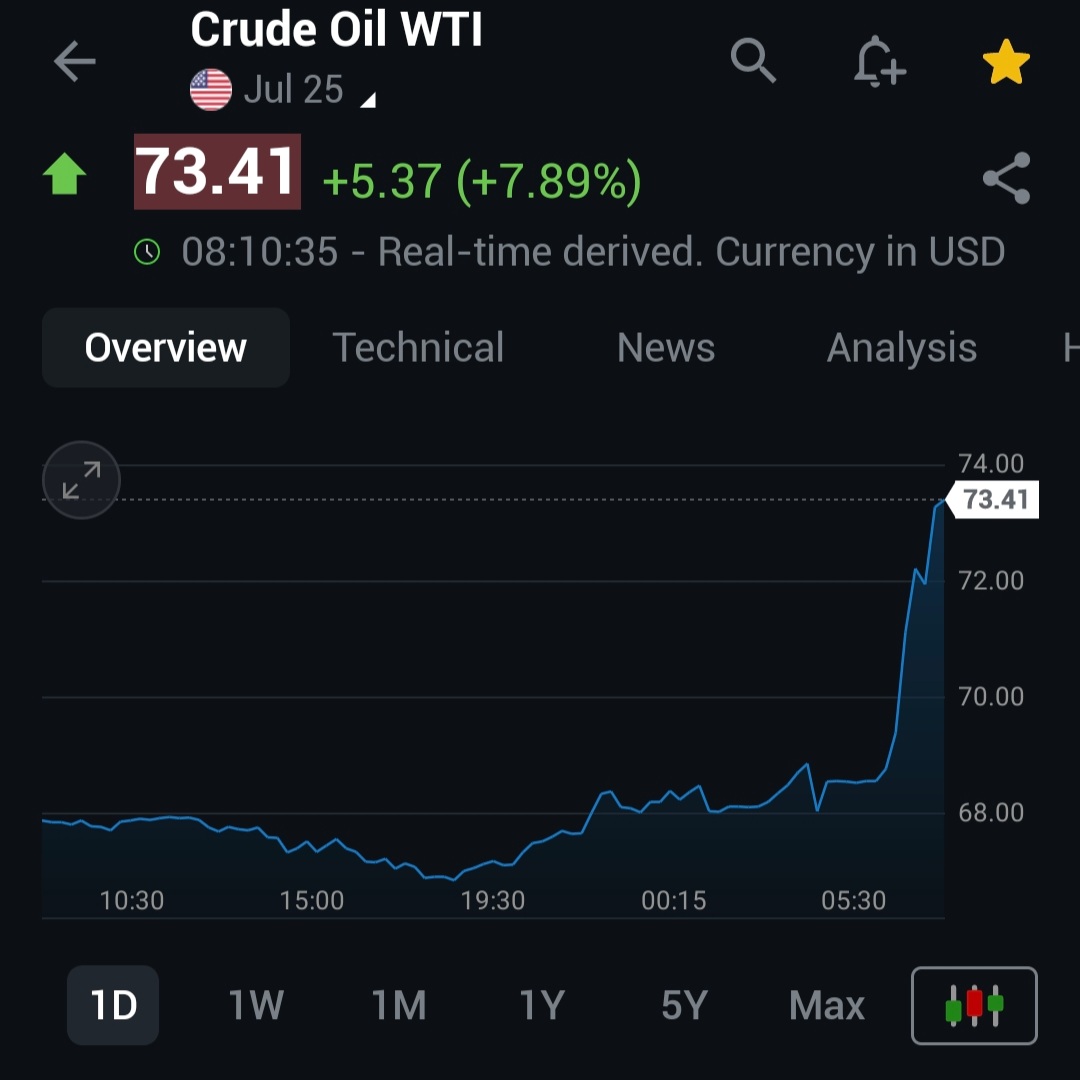1080x1080 pixels.
Task: Tap the highlighted 73.41 price value
Action: tap(217, 172)
